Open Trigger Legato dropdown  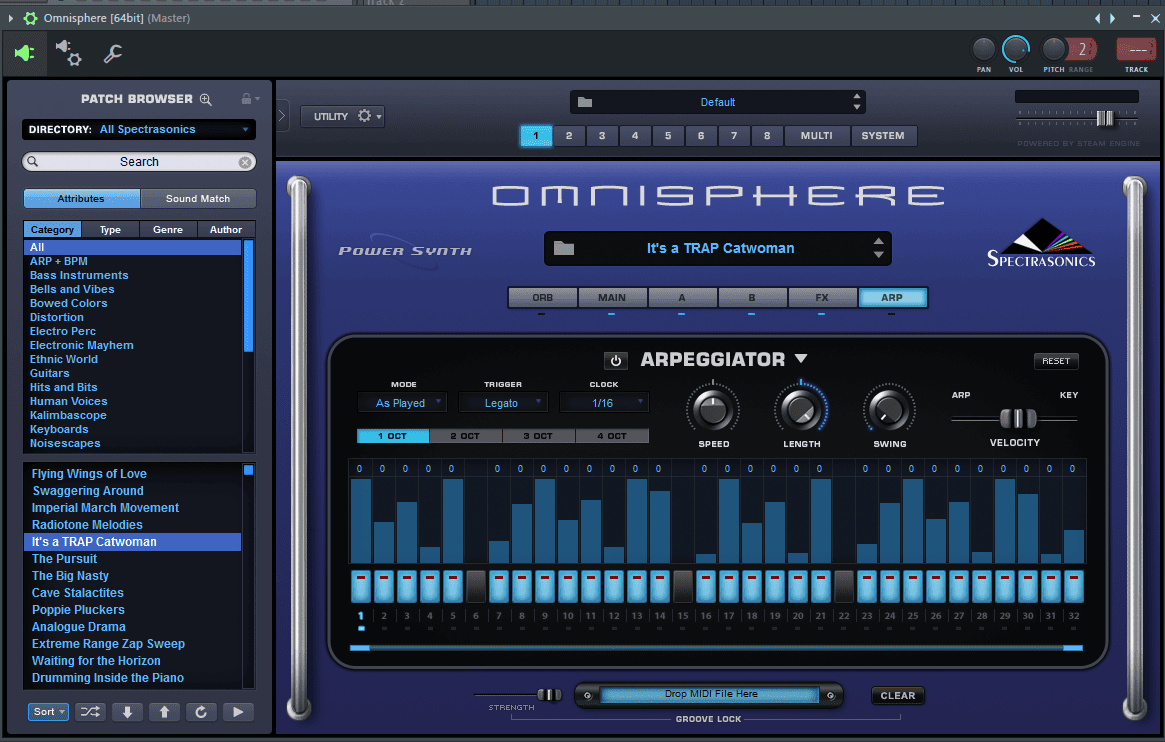coord(503,403)
